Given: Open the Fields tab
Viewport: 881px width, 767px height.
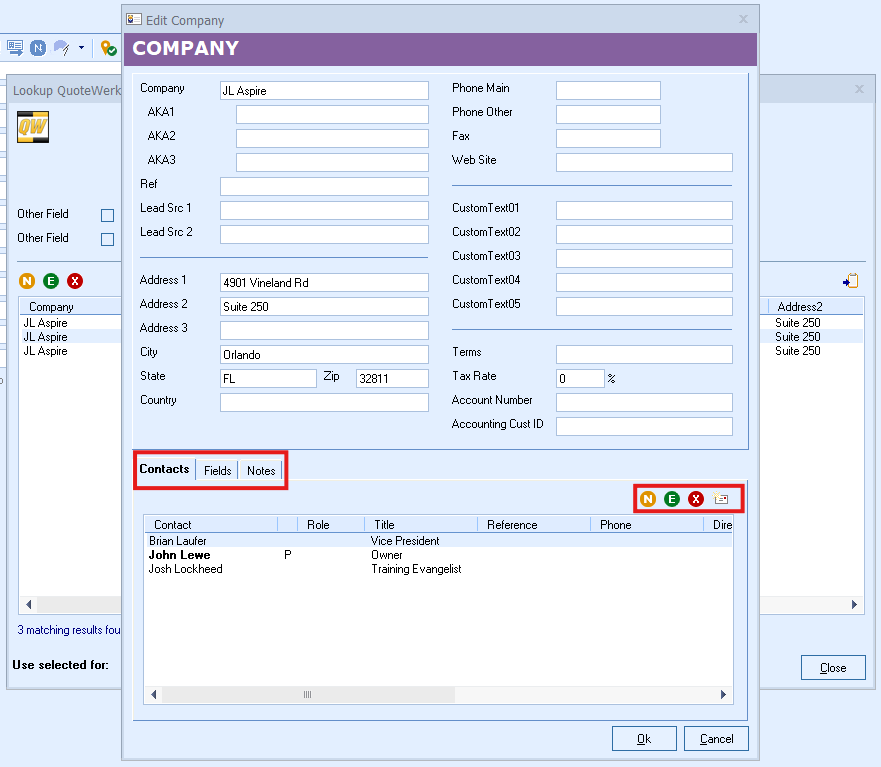Looking at the screenshot, I should point(217,471).
